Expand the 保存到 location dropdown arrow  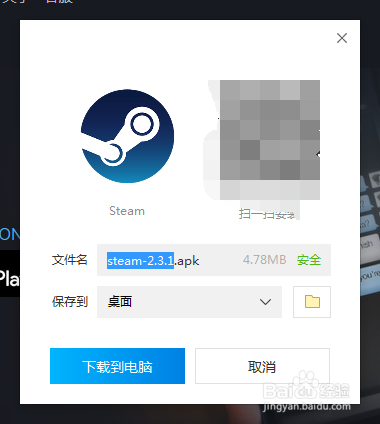tap(265, 302)
